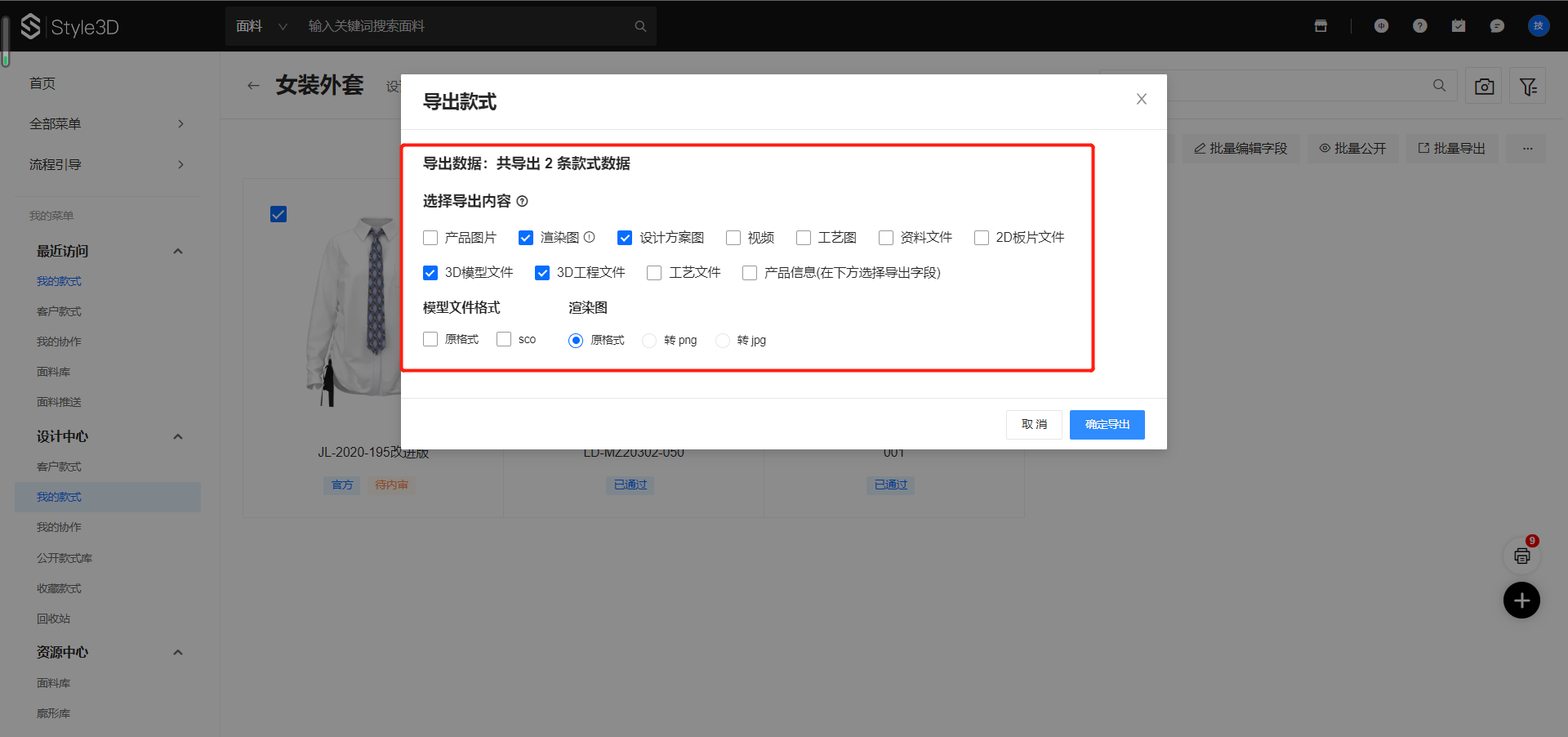Viewport: 1568px width, 737px height.
Task: Collapse the 最近访问 section
Action: (x=178, y=252)
